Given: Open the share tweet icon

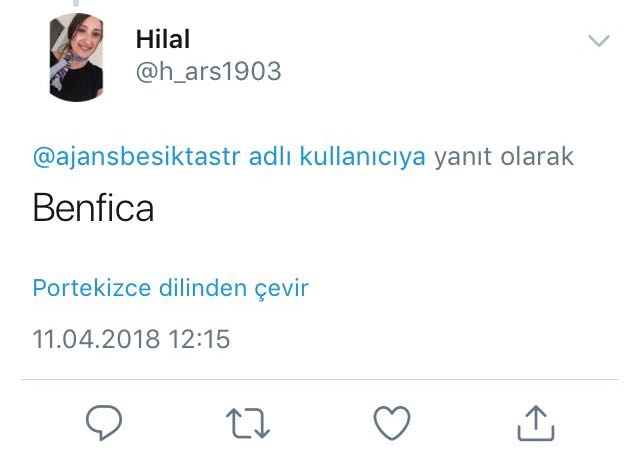Looking at the screenshot, I should 536,423.
